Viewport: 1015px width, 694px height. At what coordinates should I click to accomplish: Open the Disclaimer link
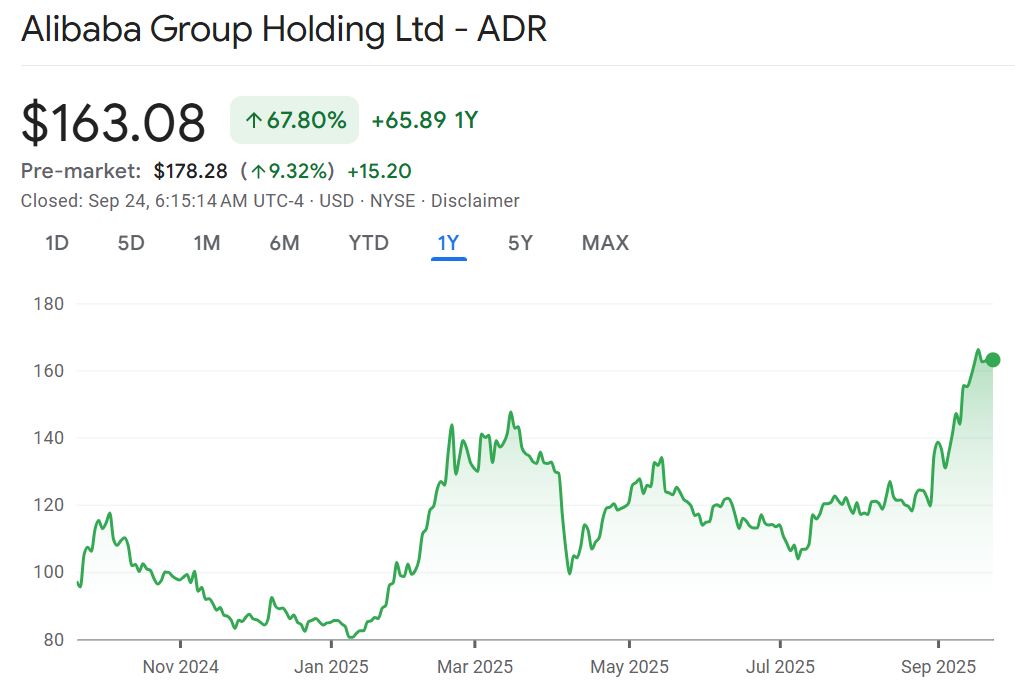click(x=475, y=201)
